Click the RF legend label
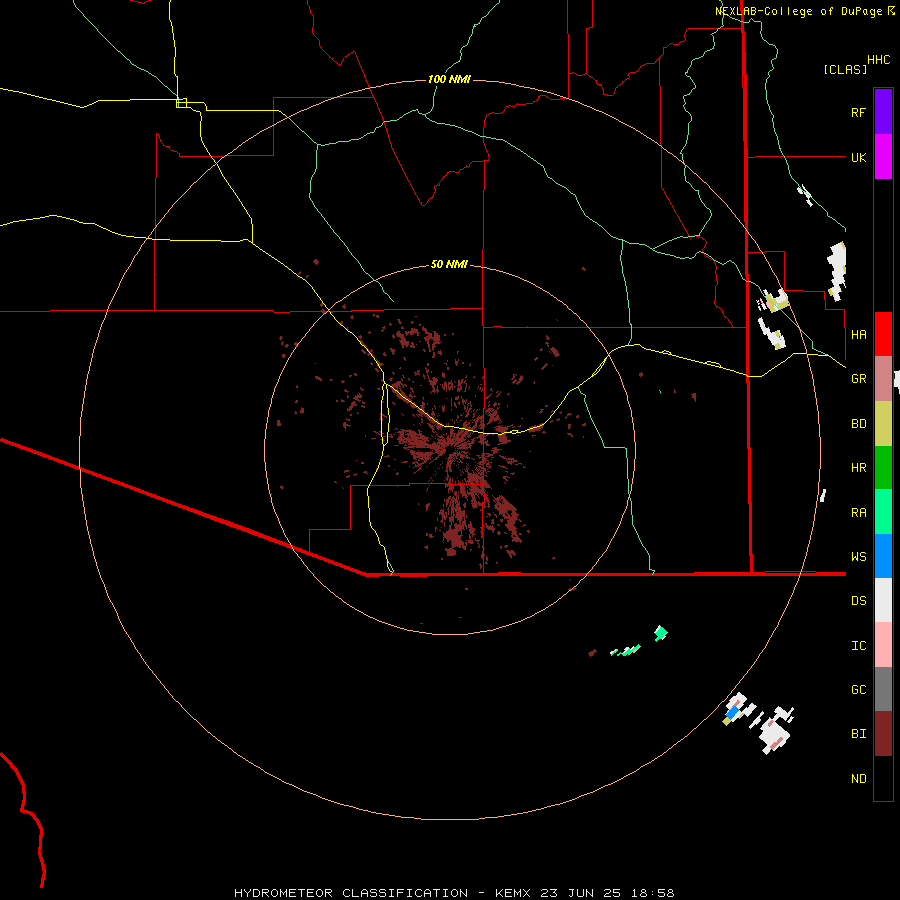The width and height of the screenshot is (900, 900). (x=858, y=112)
